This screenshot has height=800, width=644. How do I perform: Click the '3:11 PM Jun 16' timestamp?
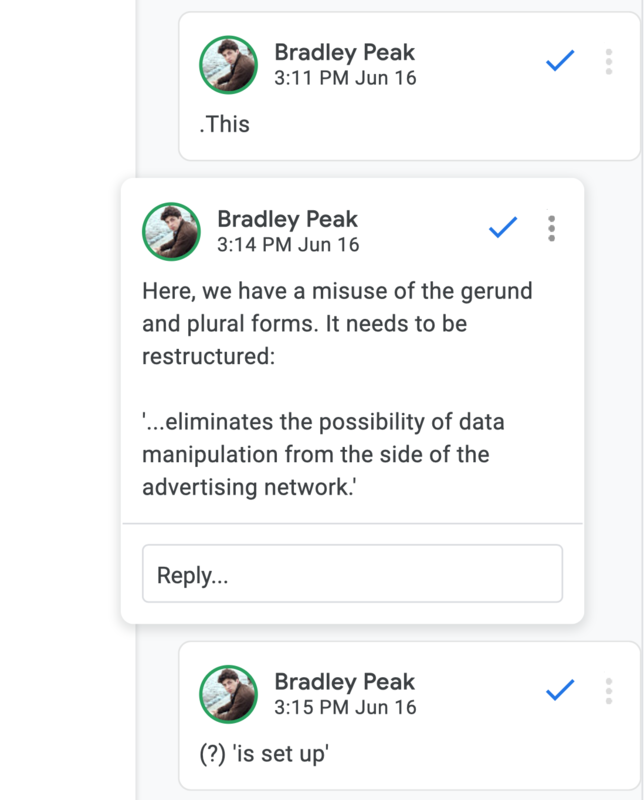pyautogui.click(x=345, y=77)
